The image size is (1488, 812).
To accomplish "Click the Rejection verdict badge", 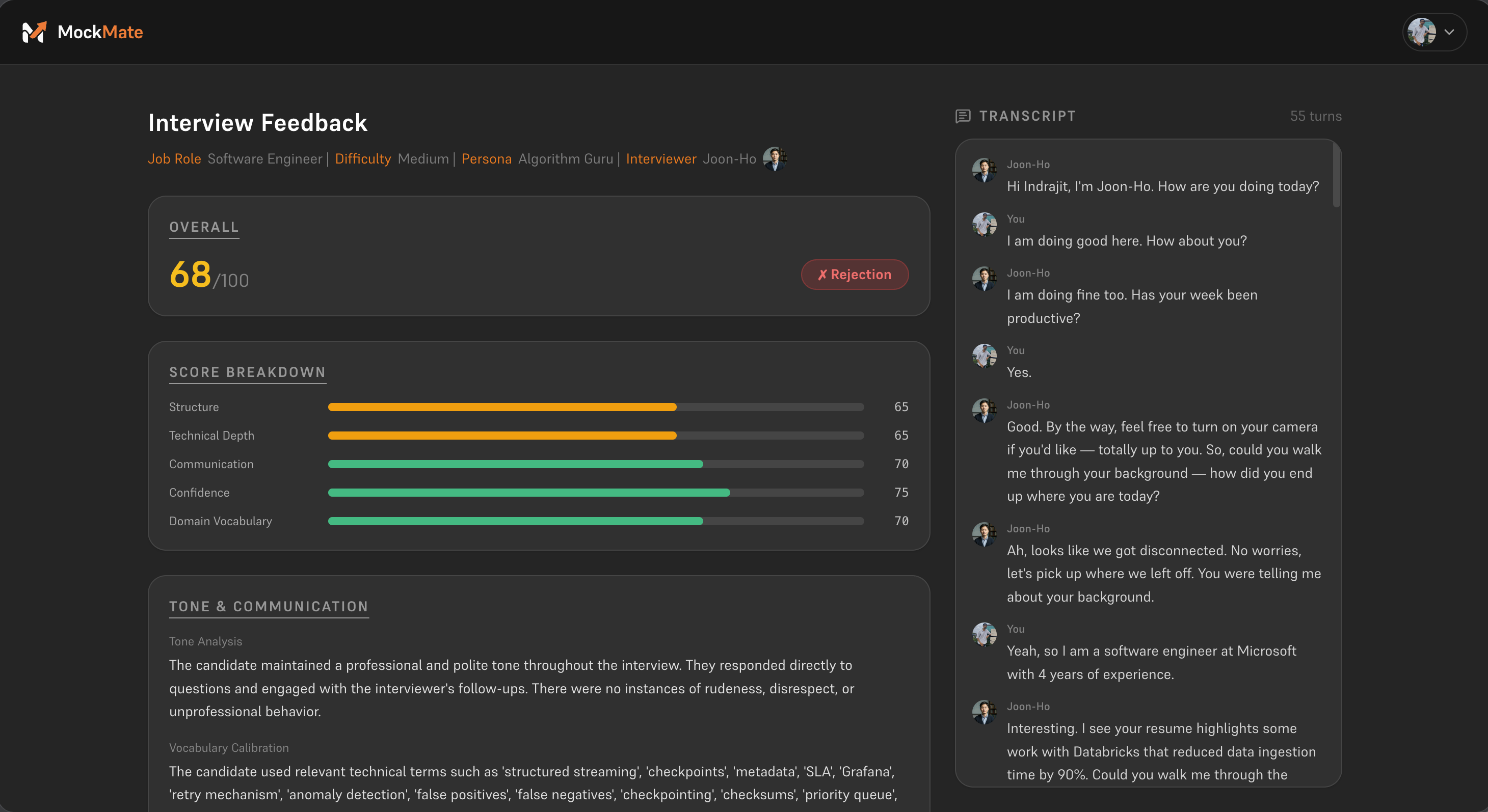I will click(855, 275).
